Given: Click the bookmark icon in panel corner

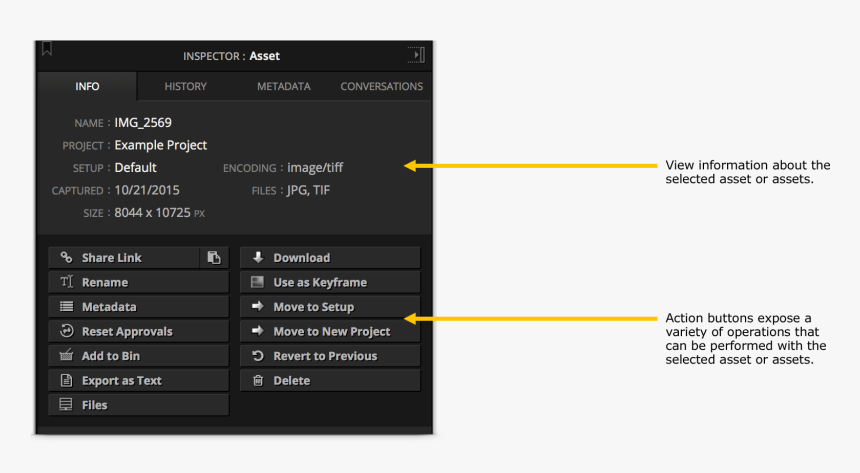Looking at the screenshot, I should 47,49.
